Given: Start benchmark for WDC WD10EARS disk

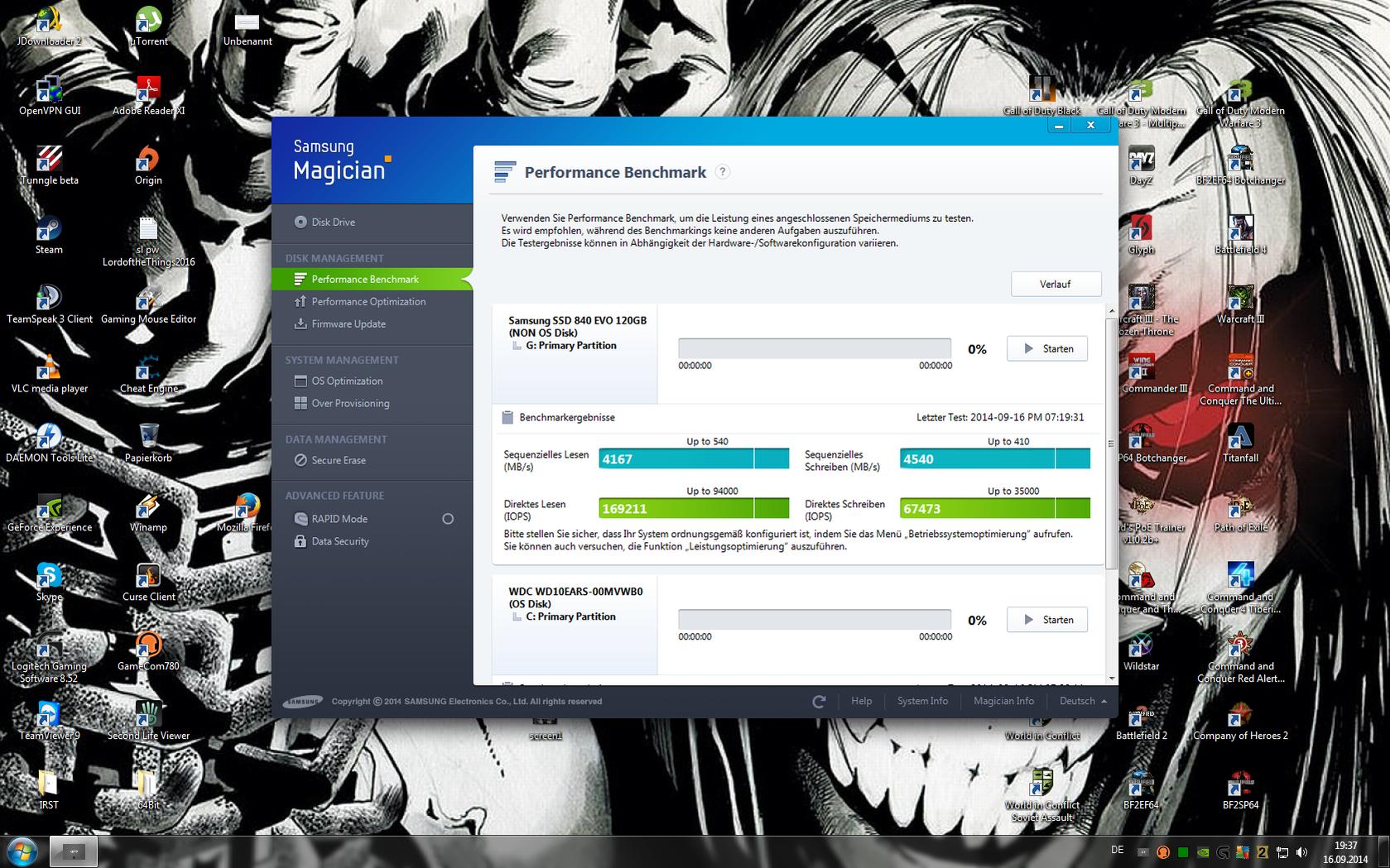Looking at the screenshot, I should click(x=1047, y=620).
